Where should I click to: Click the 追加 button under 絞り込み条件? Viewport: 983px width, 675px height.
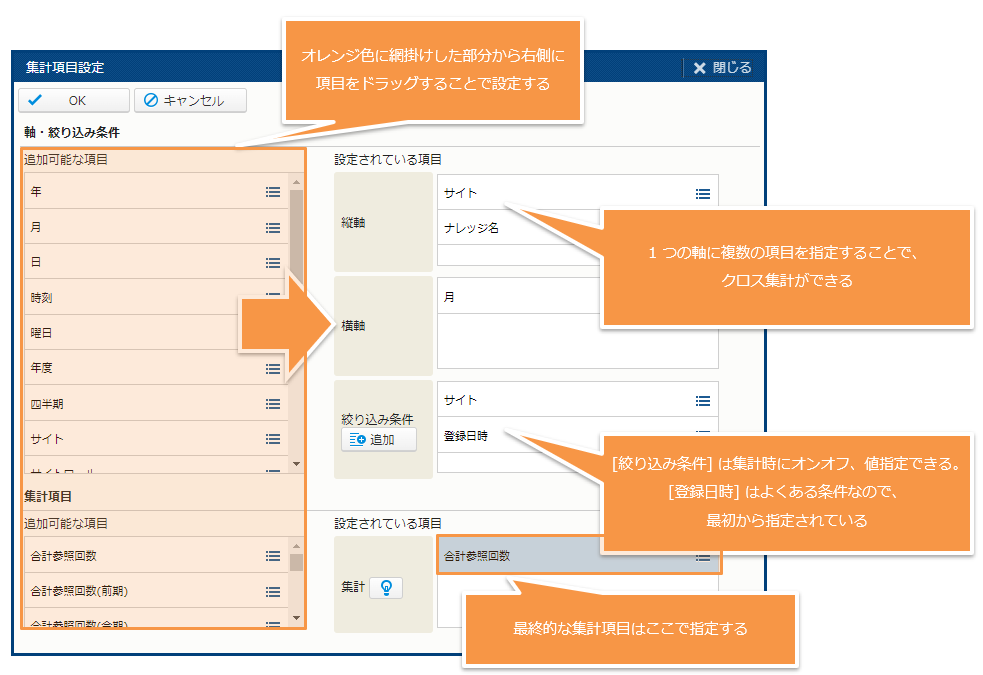379,440
